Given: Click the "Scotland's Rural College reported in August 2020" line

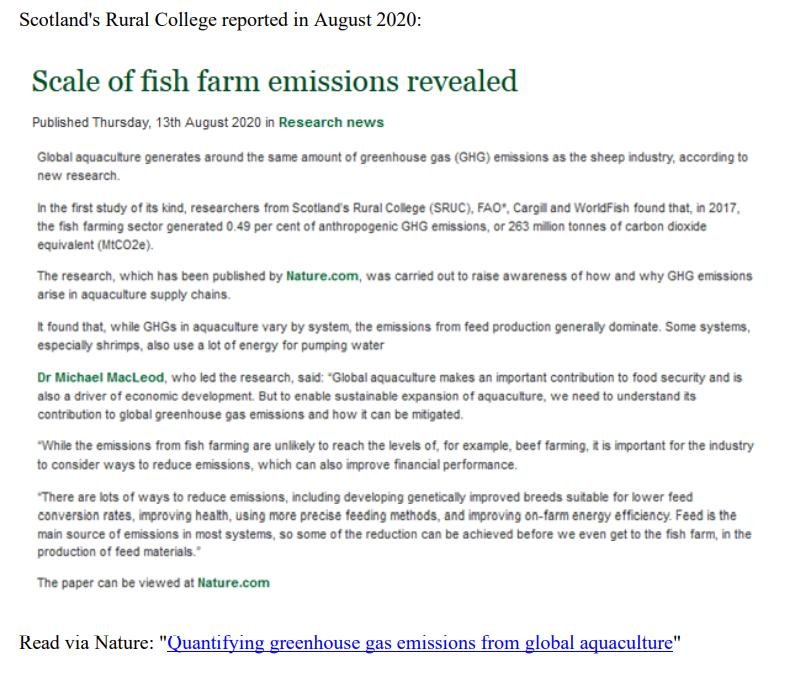Looking at the screenshot, I should (220, 21).
